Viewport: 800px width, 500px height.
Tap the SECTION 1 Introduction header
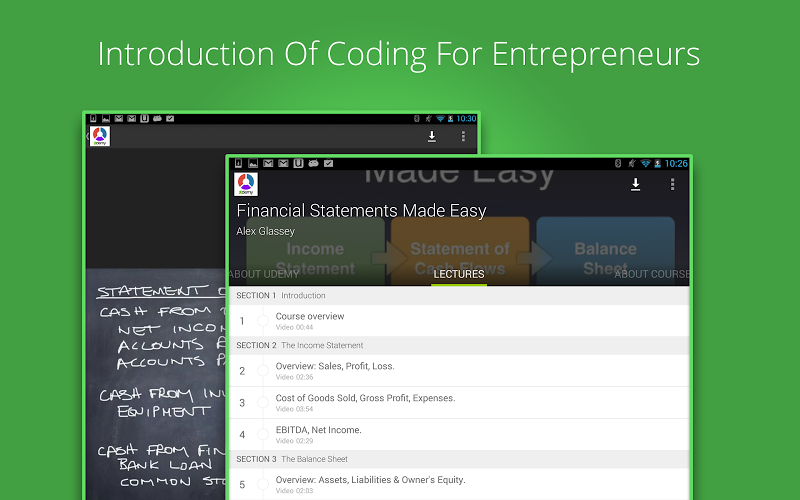tap(459, 295)
